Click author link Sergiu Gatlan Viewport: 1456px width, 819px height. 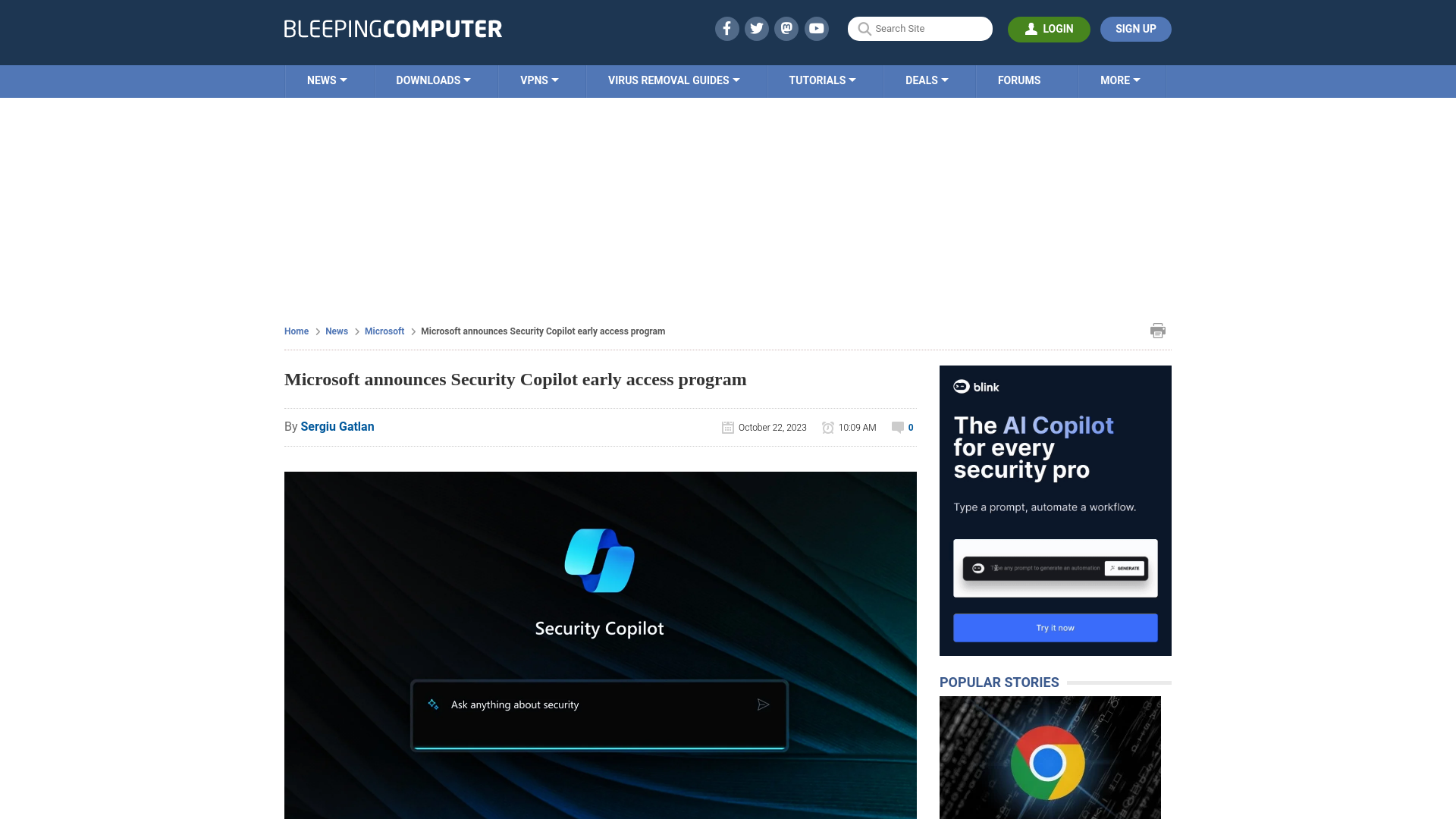[x=337, y=426]
